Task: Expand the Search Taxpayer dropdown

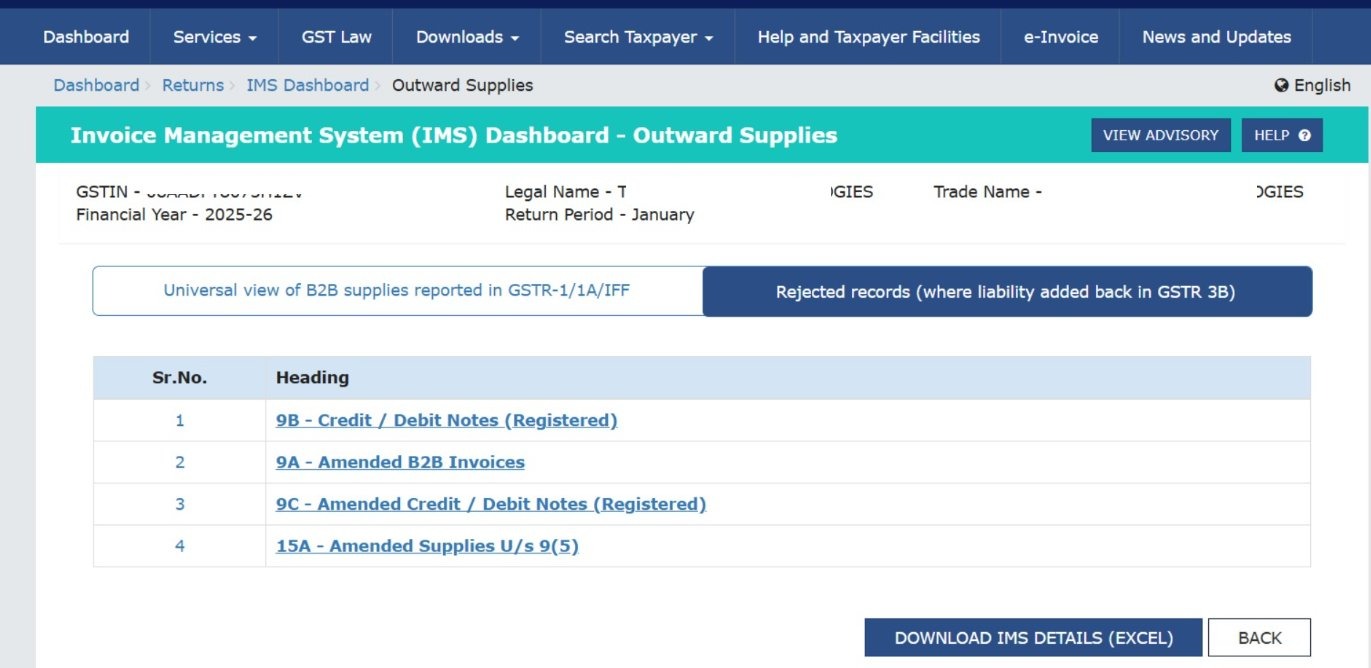Action: click(637, 36)
